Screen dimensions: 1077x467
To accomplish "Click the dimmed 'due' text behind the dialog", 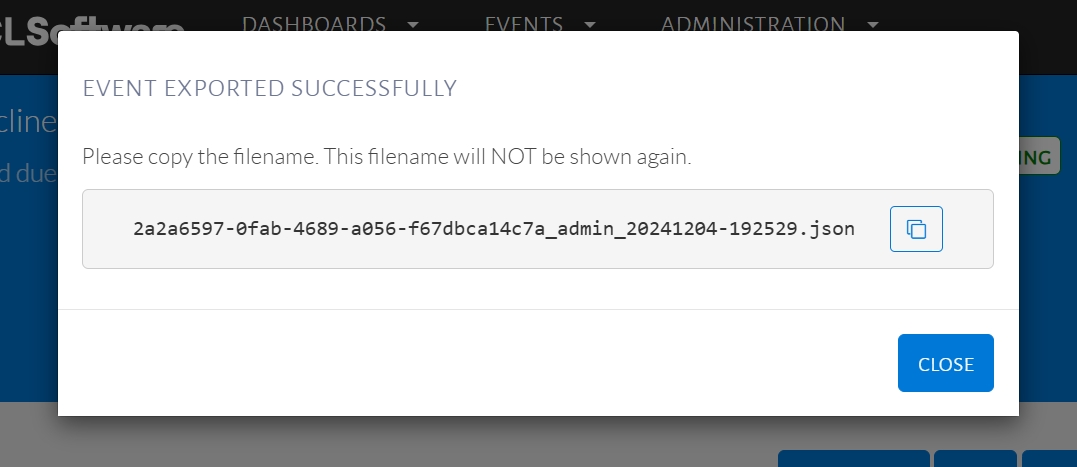I will tap(28, 173).
